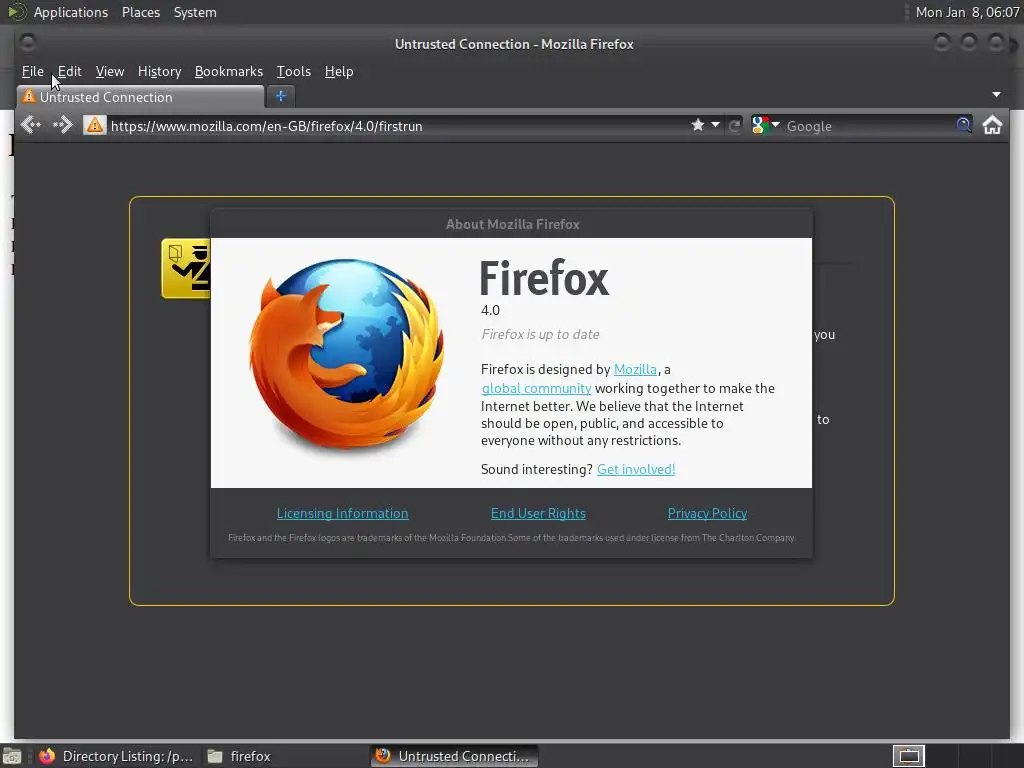The height and width of the screenshot is (768, 1024).
Task: Click the About Mozilla Firefox dialog title
Action: click(513, 224)
